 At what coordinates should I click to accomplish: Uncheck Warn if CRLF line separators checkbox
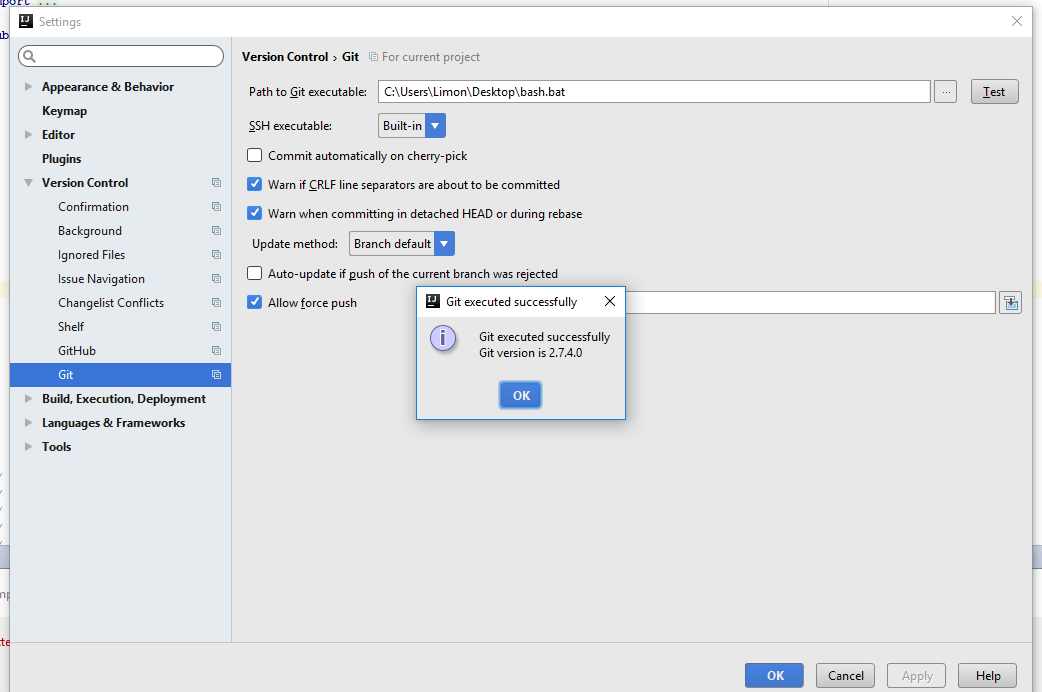pos(254,185)
